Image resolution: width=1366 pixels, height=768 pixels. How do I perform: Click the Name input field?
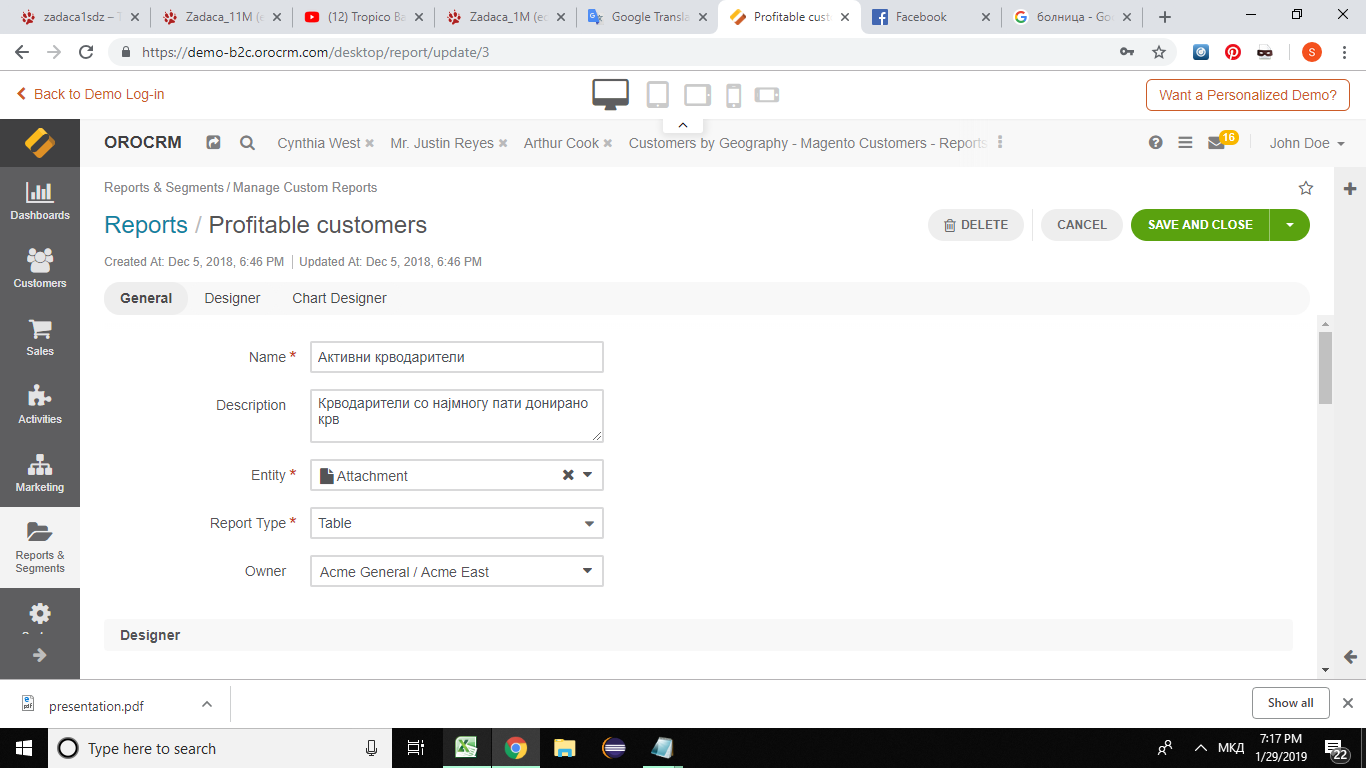coord(457,357)
